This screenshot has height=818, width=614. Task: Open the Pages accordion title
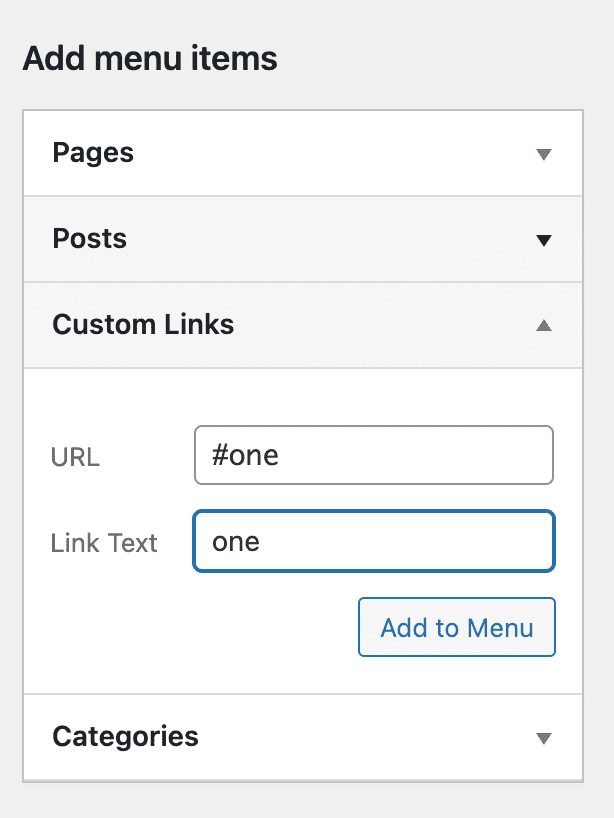pyautogui.click(x=93, y=153)
